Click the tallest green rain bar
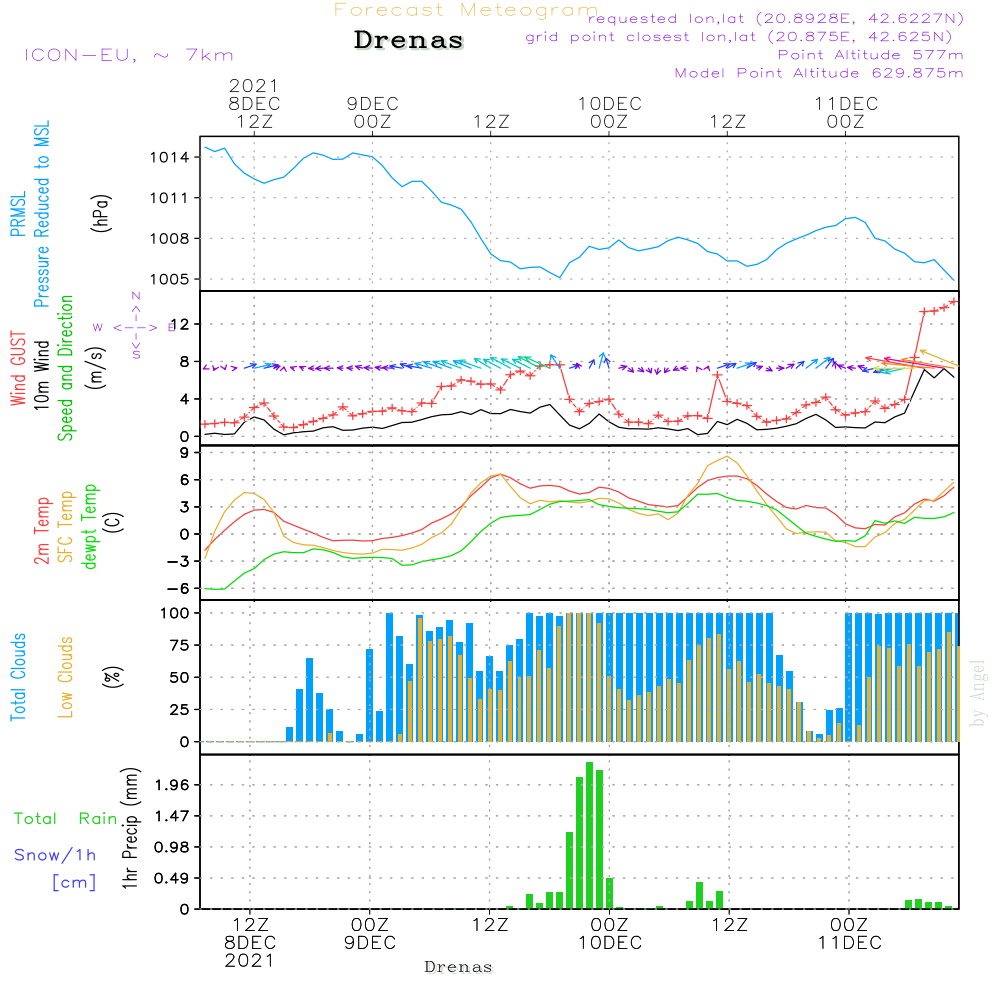This screenshot has height=1000, width=1000. coord(589,835)
